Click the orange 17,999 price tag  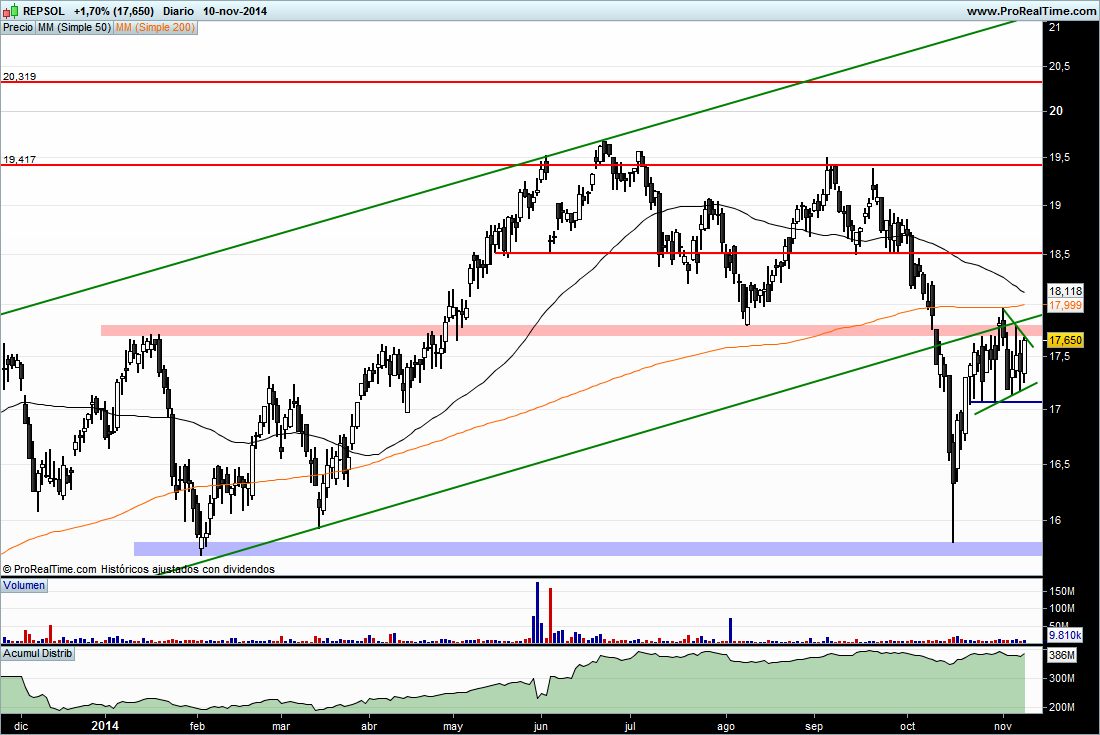click(x=1065, y=305)
